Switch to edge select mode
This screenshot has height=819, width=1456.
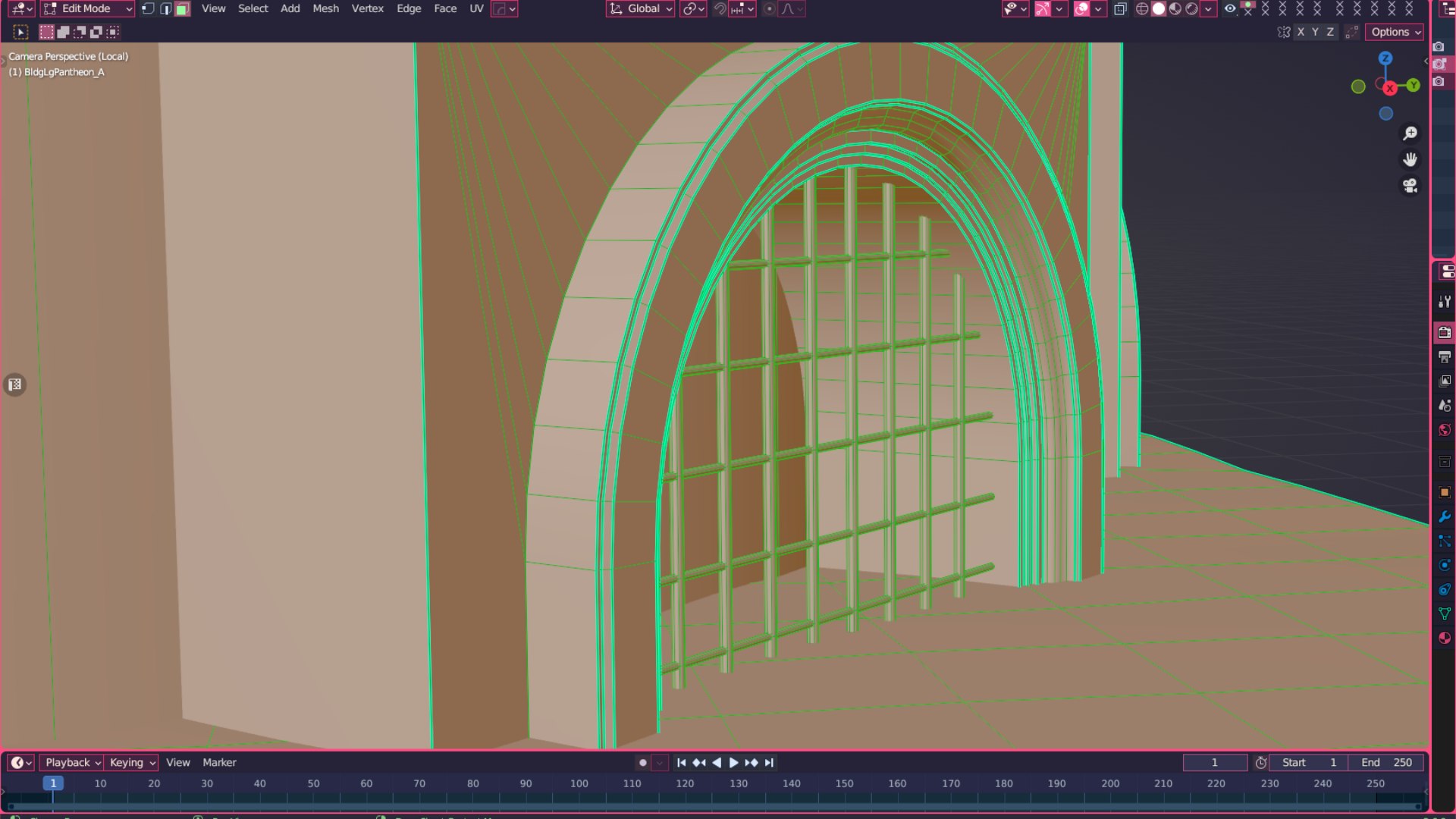pos(165,8)
